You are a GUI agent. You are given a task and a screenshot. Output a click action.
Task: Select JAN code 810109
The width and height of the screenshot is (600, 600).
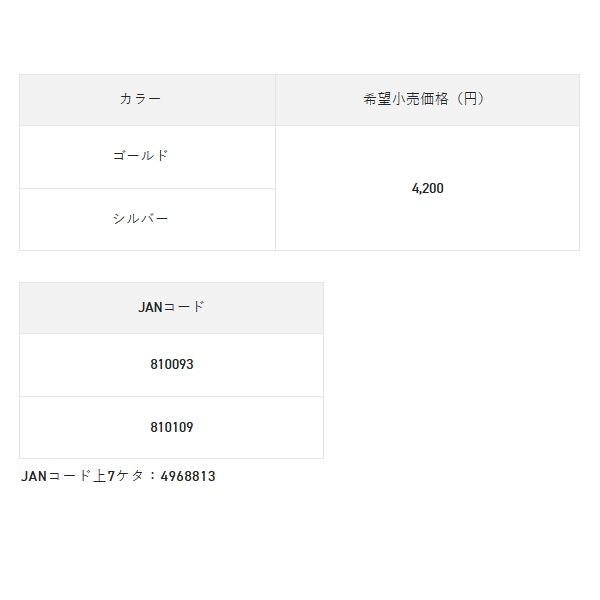pos(171,427)
